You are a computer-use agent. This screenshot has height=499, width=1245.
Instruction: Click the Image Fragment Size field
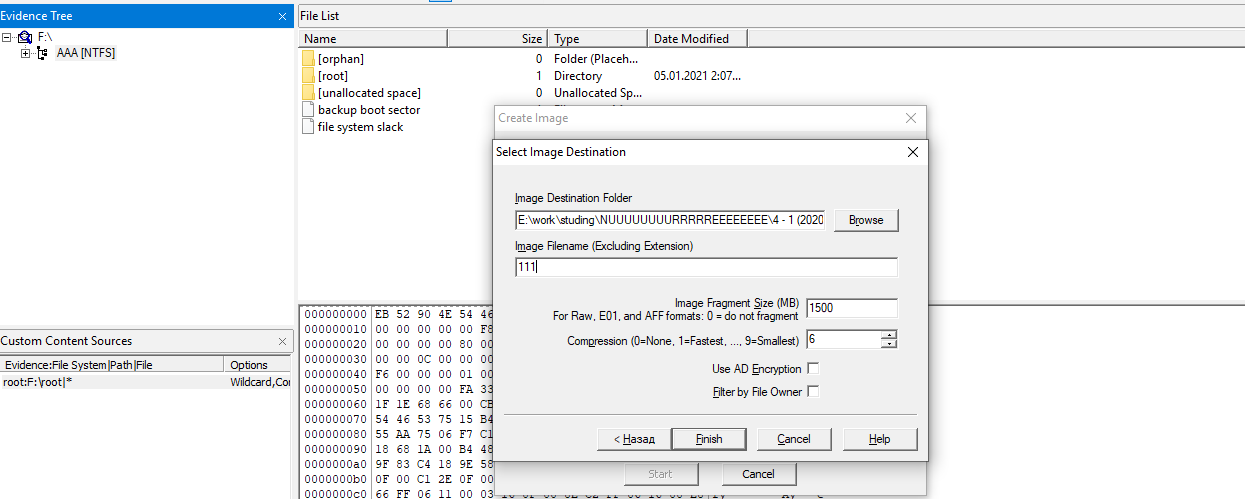(851, 308)
